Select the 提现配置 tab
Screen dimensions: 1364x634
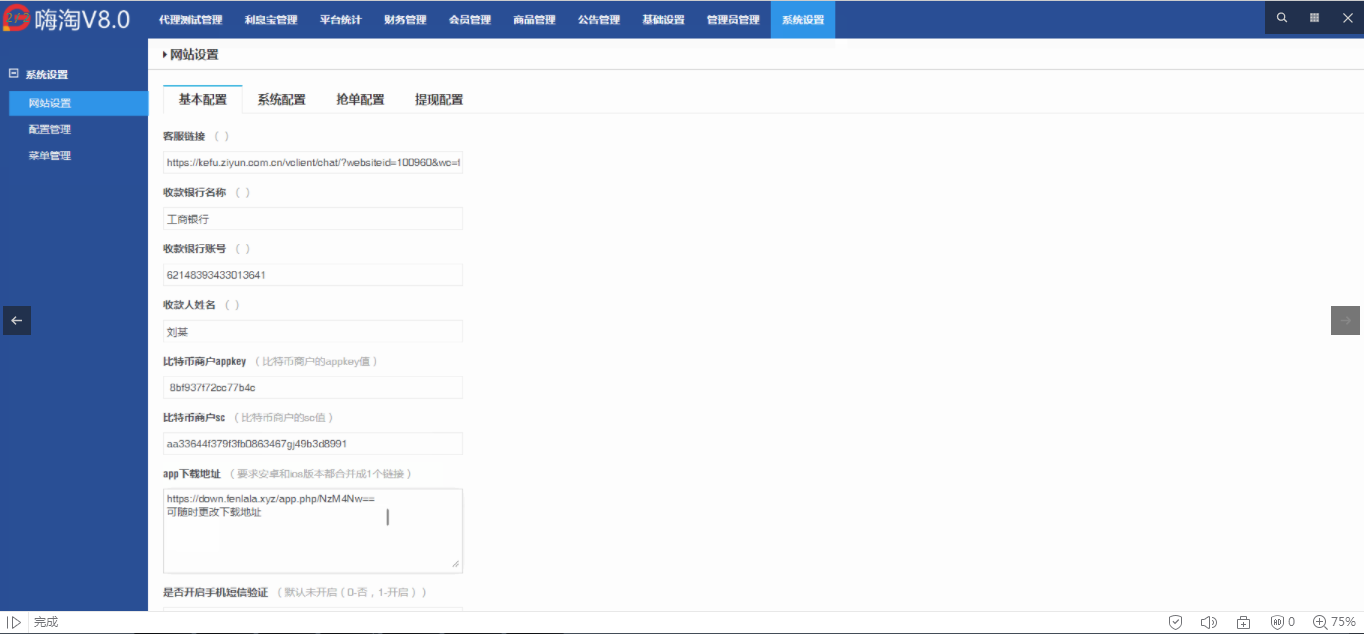click(439, 100)
